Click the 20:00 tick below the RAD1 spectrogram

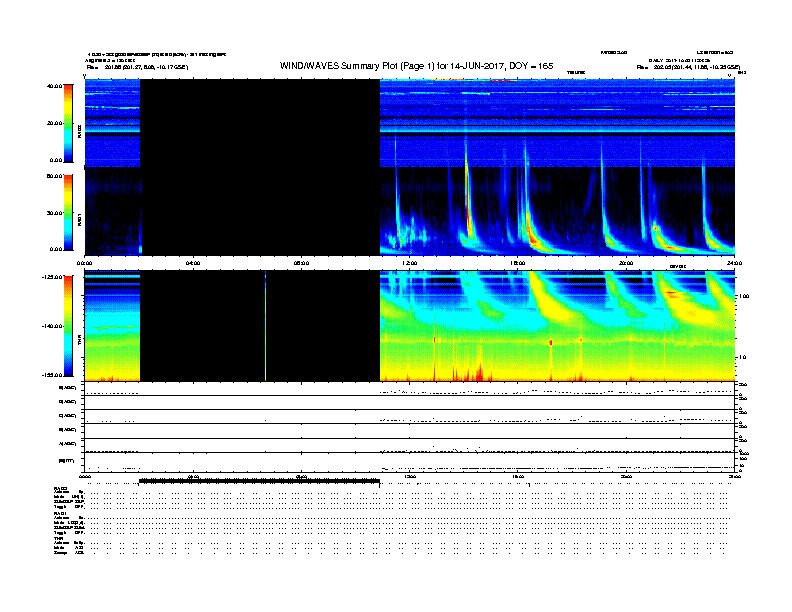pos(626,263)
